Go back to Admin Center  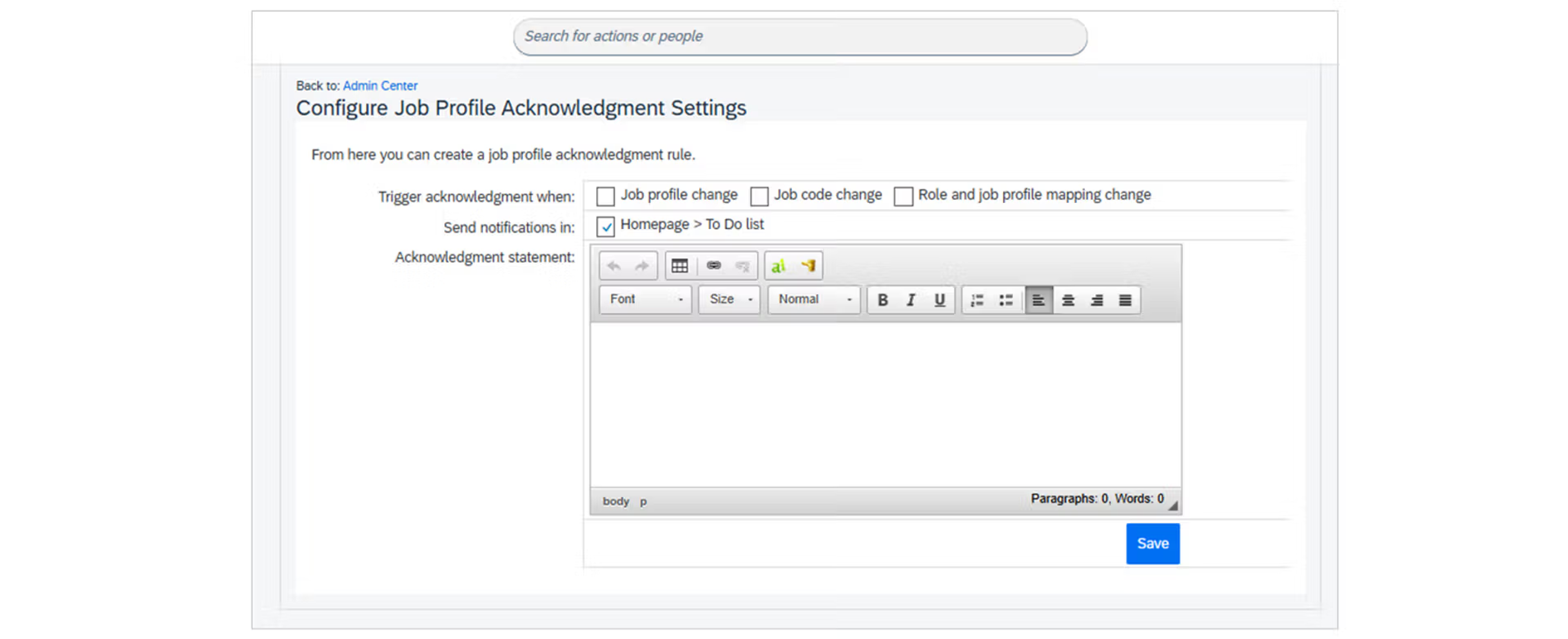click(x=380, y=85)
